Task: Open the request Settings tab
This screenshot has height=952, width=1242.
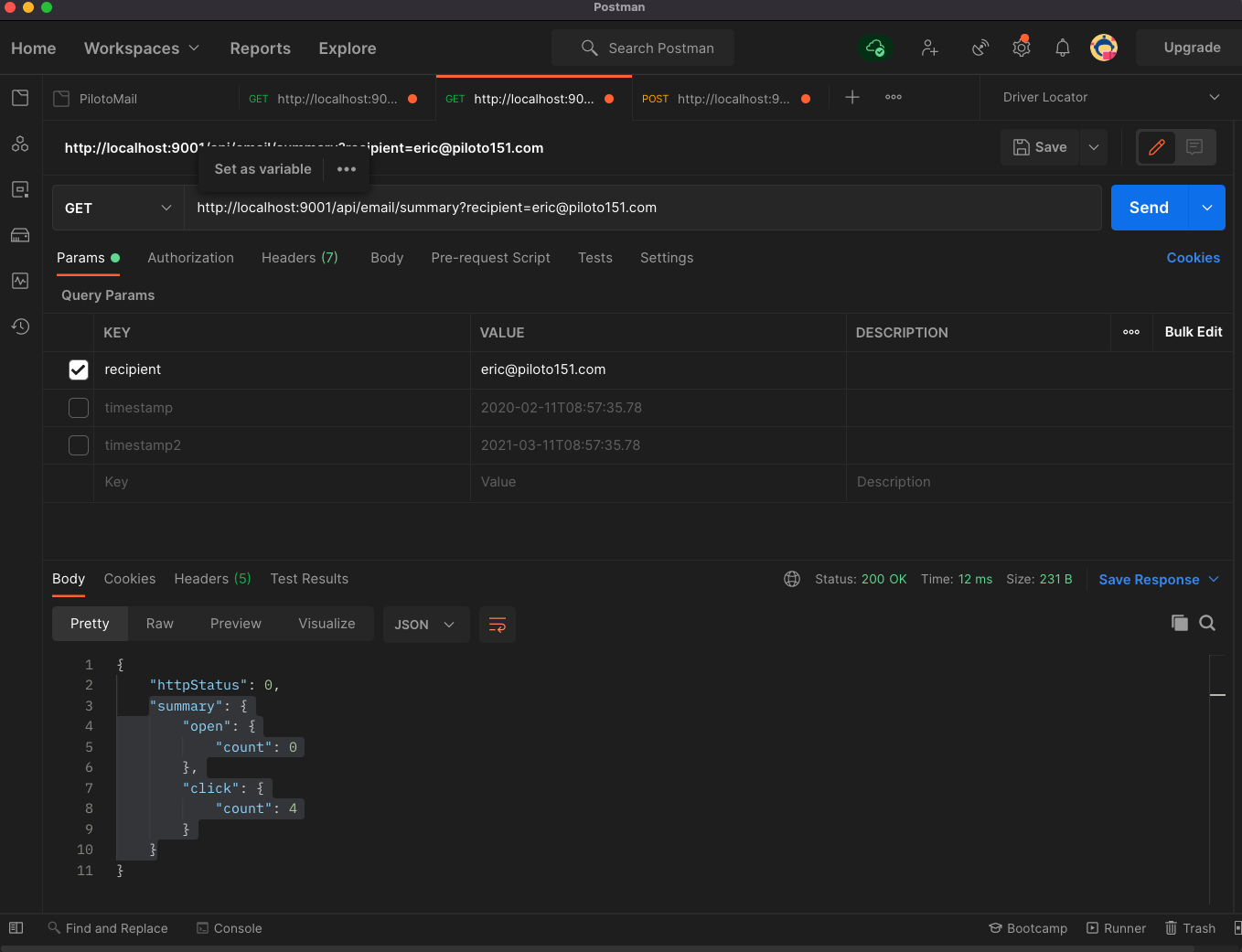Action: click(667, 258)
